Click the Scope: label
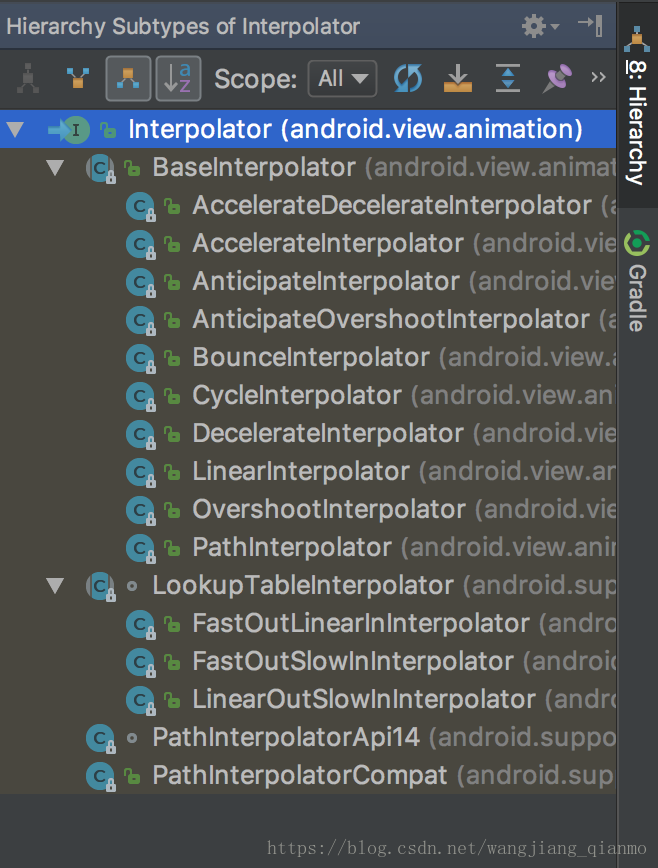 256,79
